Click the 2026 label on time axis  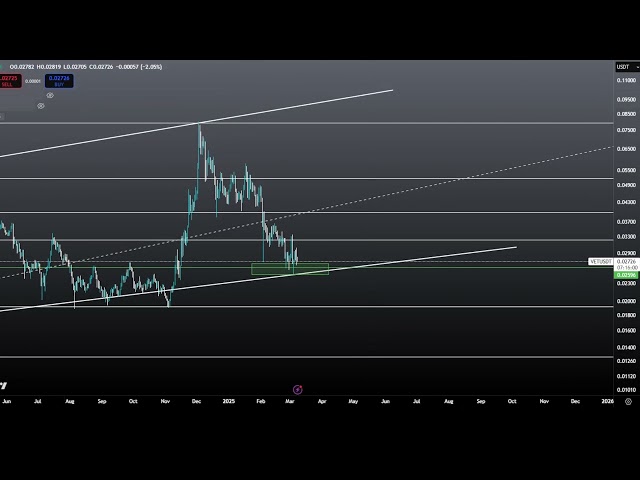click(607, 401)
